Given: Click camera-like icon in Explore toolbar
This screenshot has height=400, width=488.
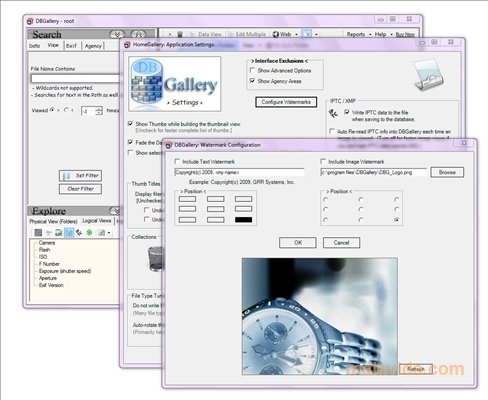Looking at the screenshot, I should click(x=59, y=232).
